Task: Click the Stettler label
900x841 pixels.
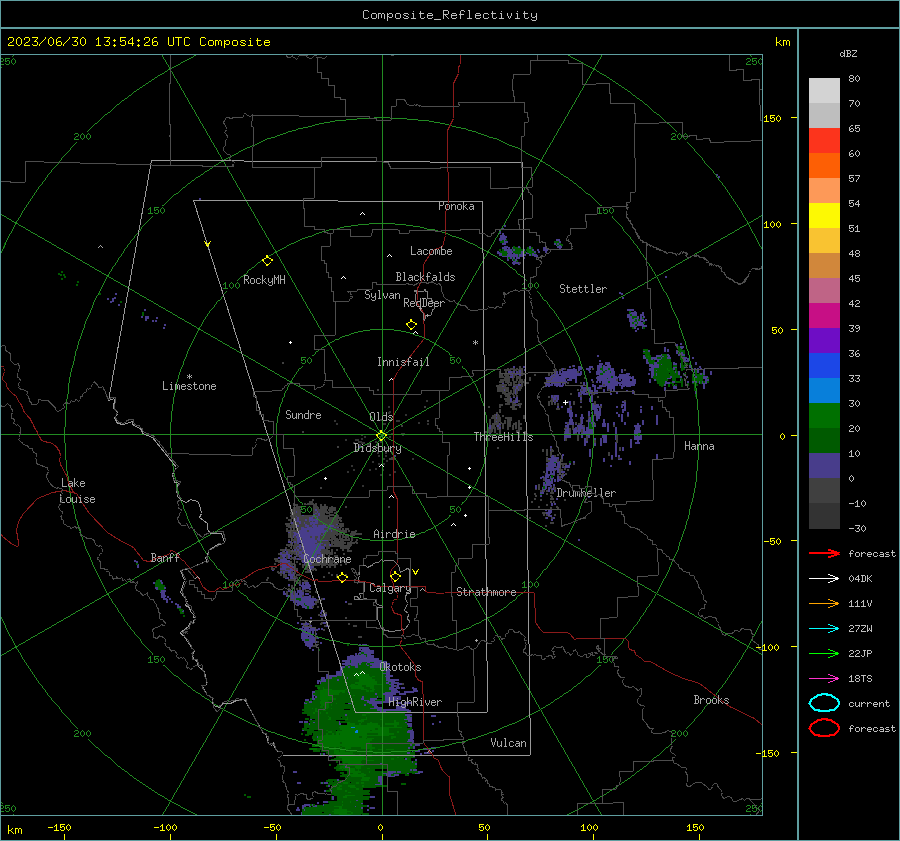Action: 583,289
